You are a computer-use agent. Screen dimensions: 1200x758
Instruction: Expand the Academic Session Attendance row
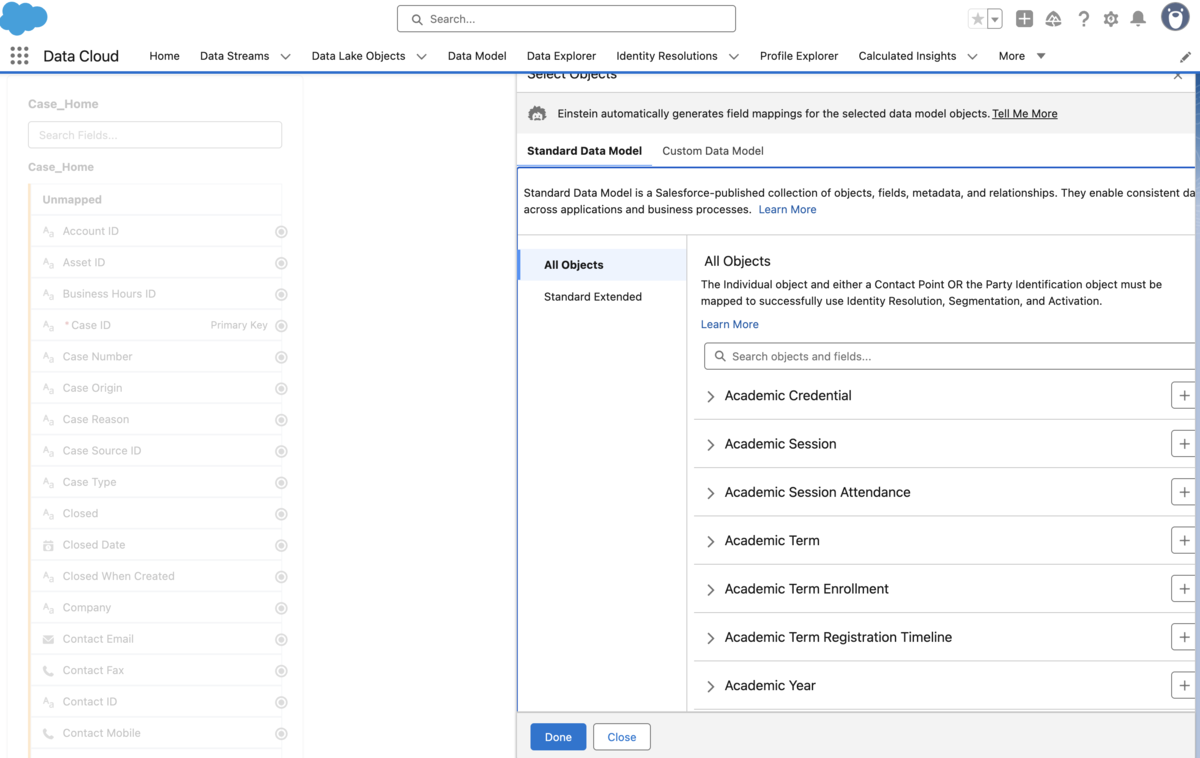point(710,493)
